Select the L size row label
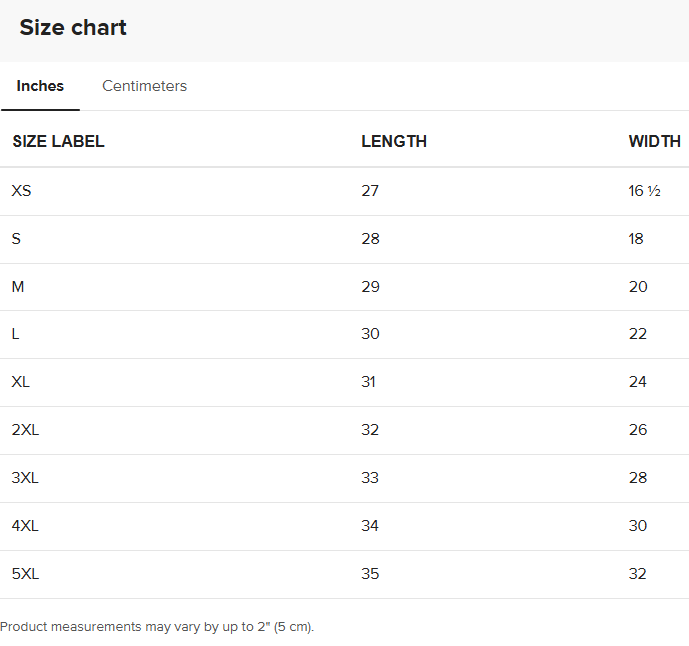The image size is (689, 646). (x=16, y=334)
